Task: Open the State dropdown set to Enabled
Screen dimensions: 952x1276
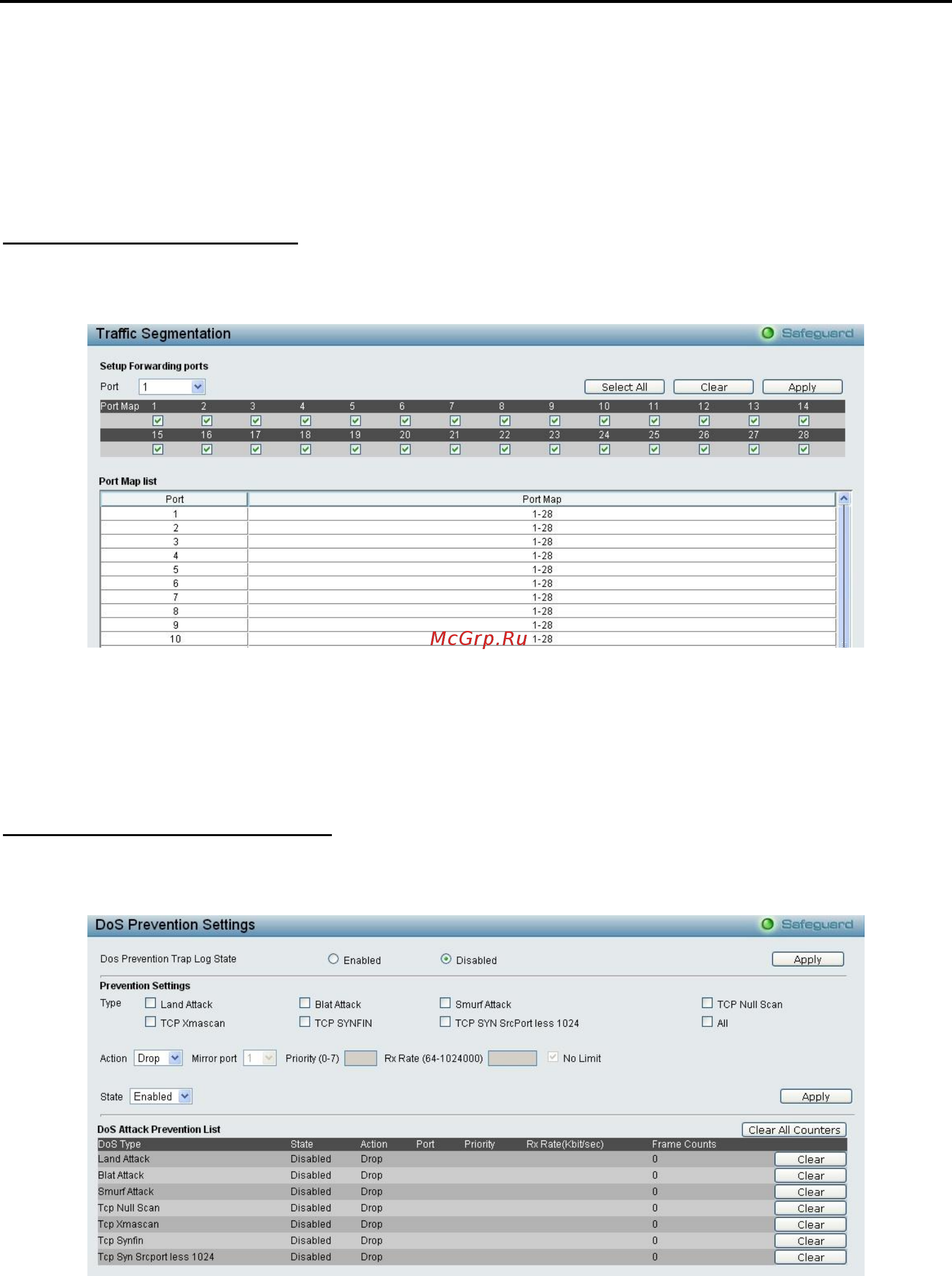Action: click(161, 1096)
